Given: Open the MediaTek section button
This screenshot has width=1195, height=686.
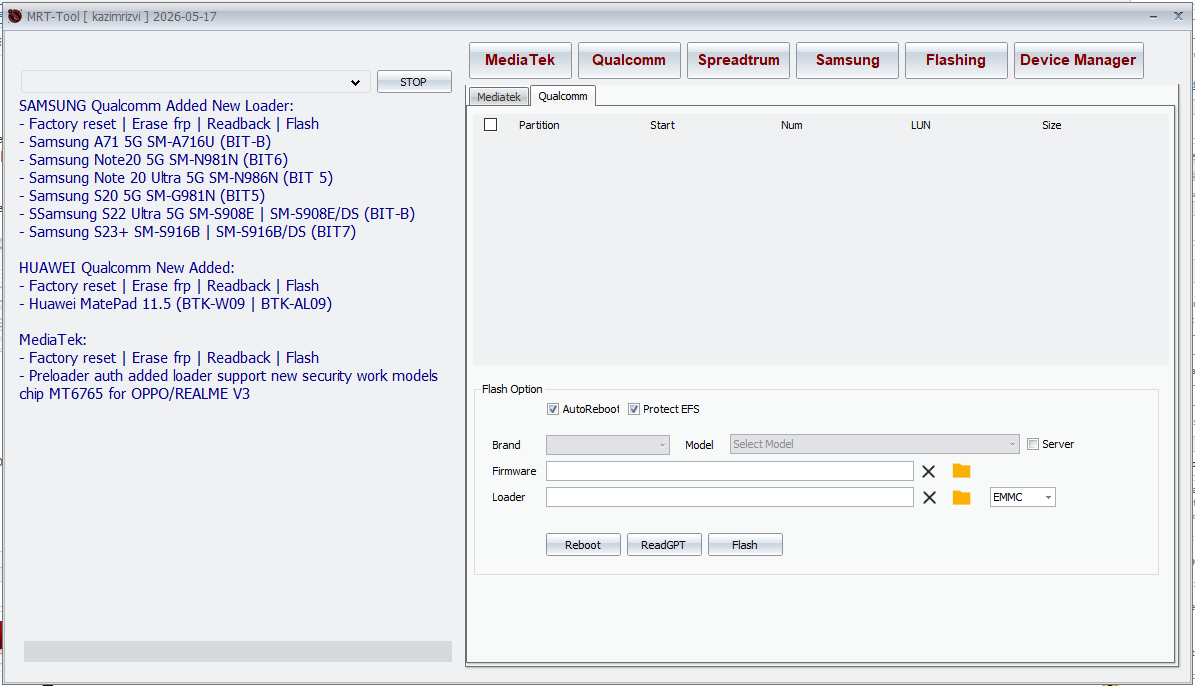Looking at the screenshot, I should tap(521, 60).
